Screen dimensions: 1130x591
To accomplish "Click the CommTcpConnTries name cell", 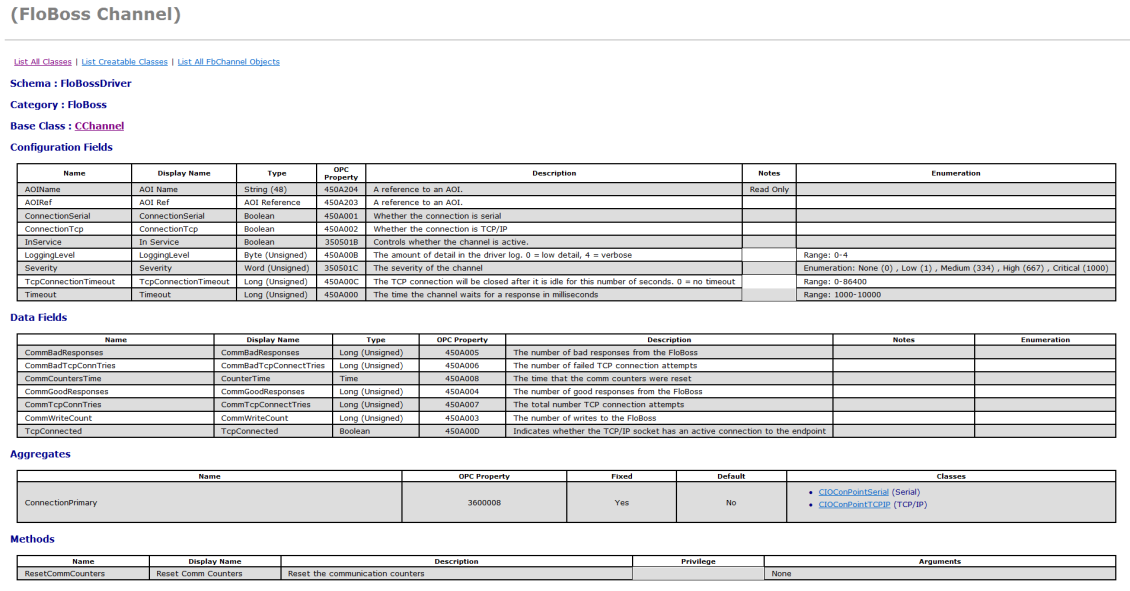I will [x=115, y=405].
